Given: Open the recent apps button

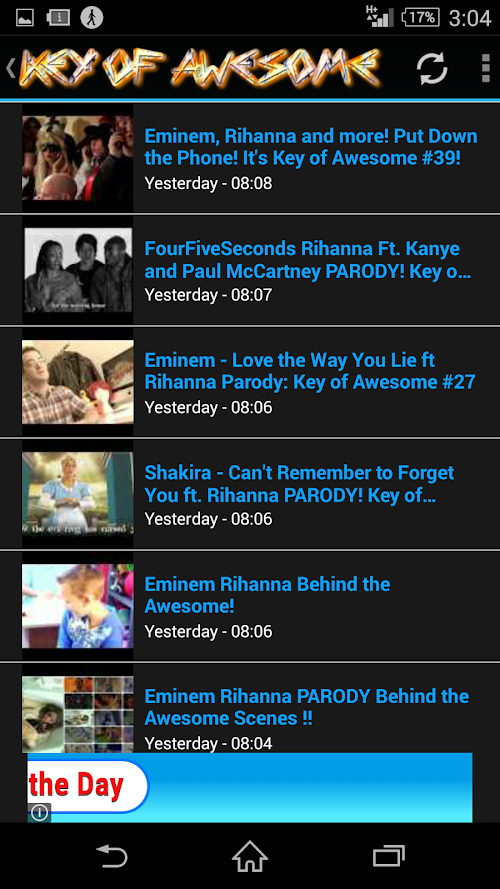Looking at the screenshot, I should click(x=389, y=856).
